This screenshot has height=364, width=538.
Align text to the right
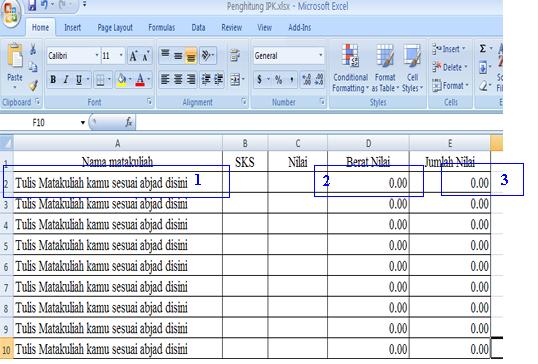(x=191, y=80)
